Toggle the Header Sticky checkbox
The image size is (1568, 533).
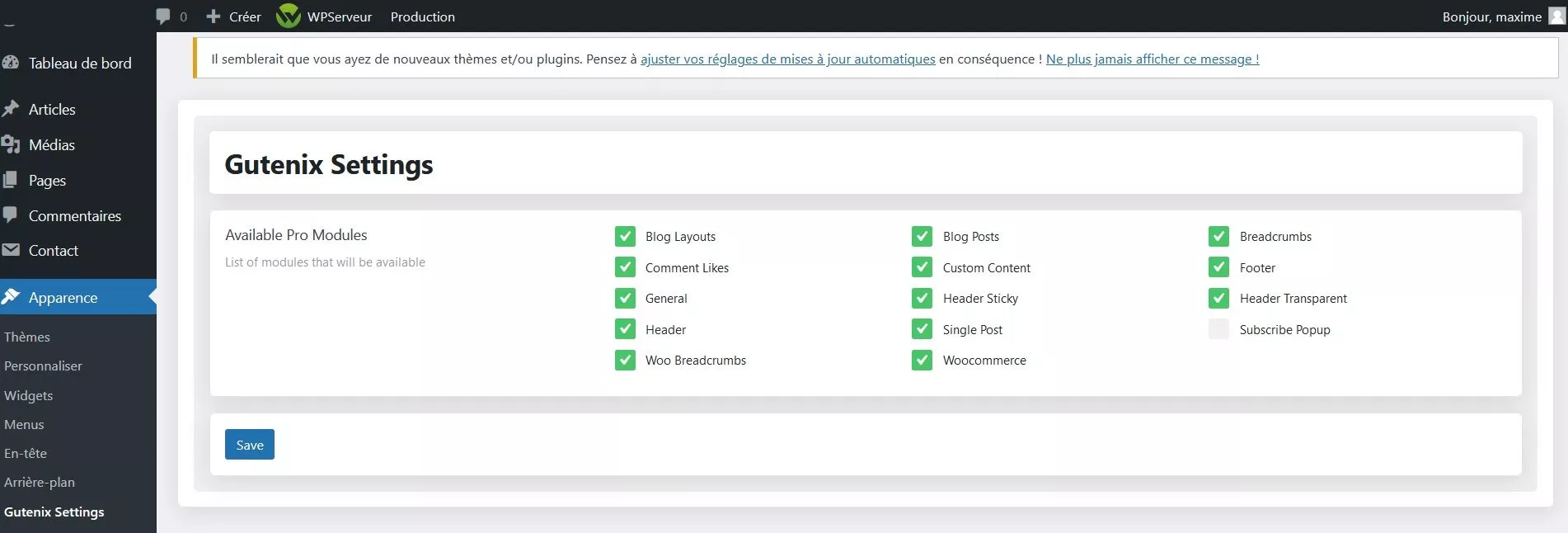[x=922, y=299]
